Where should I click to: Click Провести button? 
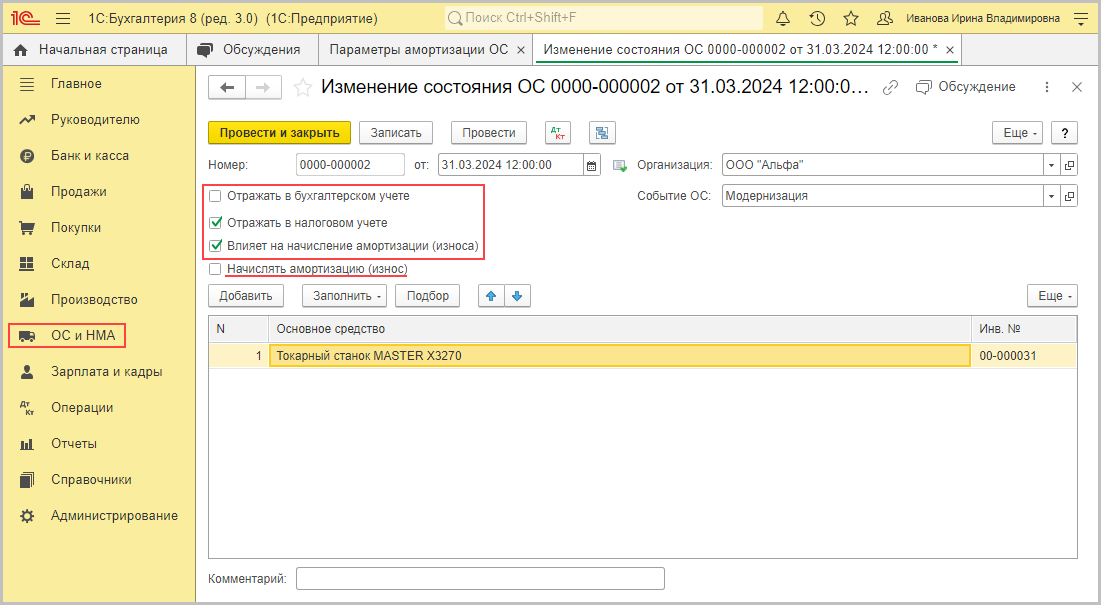(x=489, y=133)
